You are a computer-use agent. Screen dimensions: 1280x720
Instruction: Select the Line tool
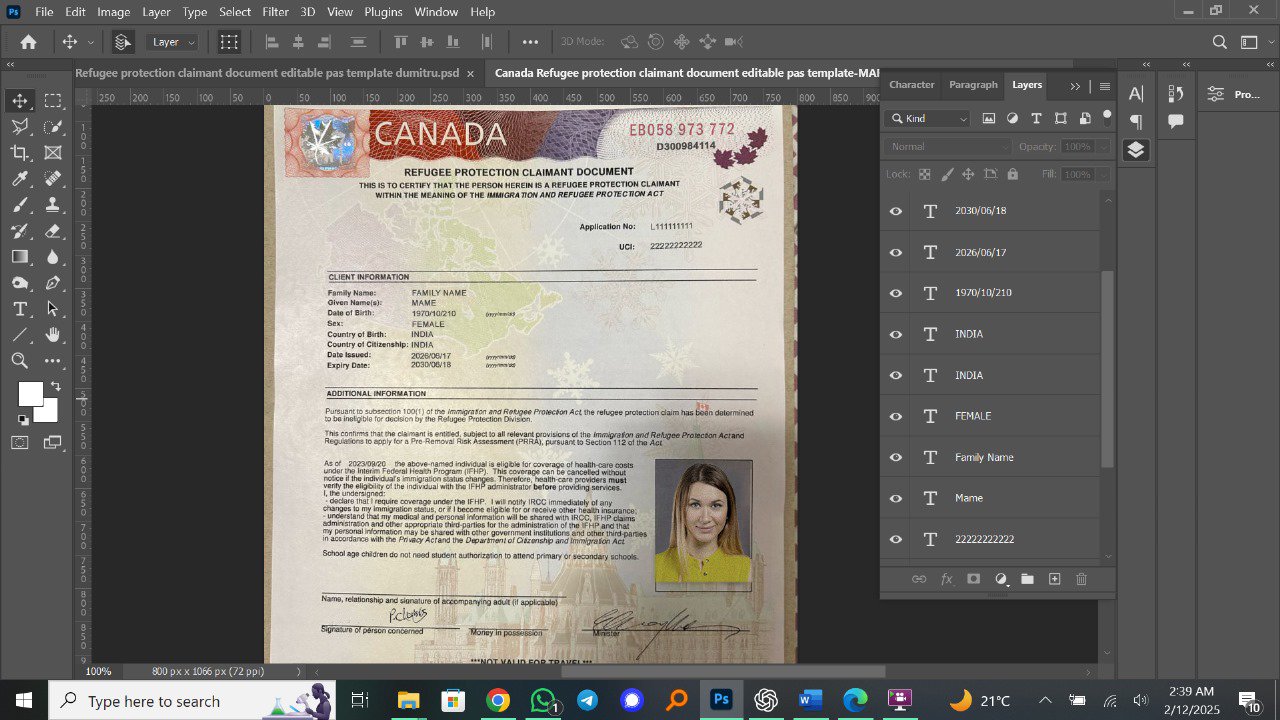click(20, 335)
